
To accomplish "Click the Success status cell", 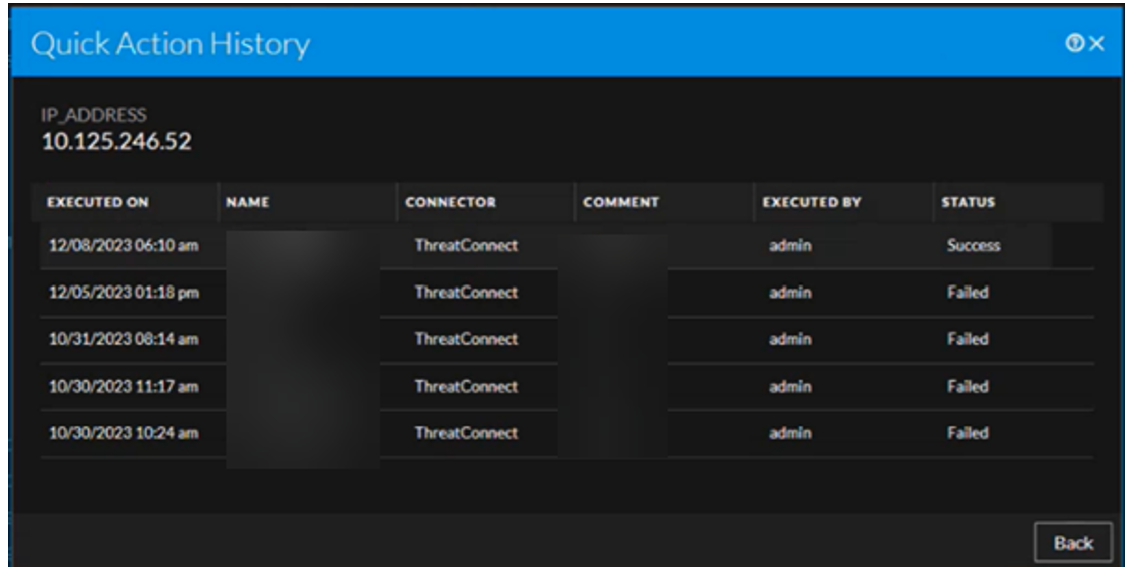I will pyautogui.click(x=973, y=246).
